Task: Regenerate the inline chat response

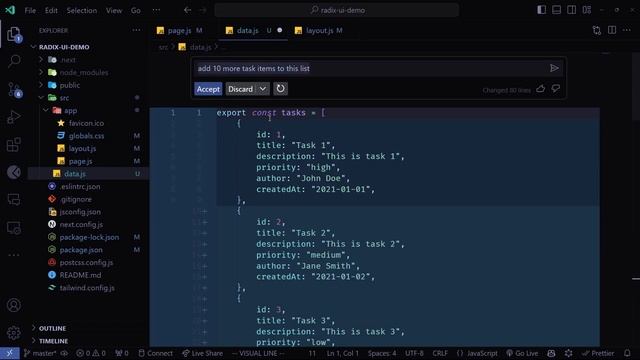Action: click(x=280, y=89)
